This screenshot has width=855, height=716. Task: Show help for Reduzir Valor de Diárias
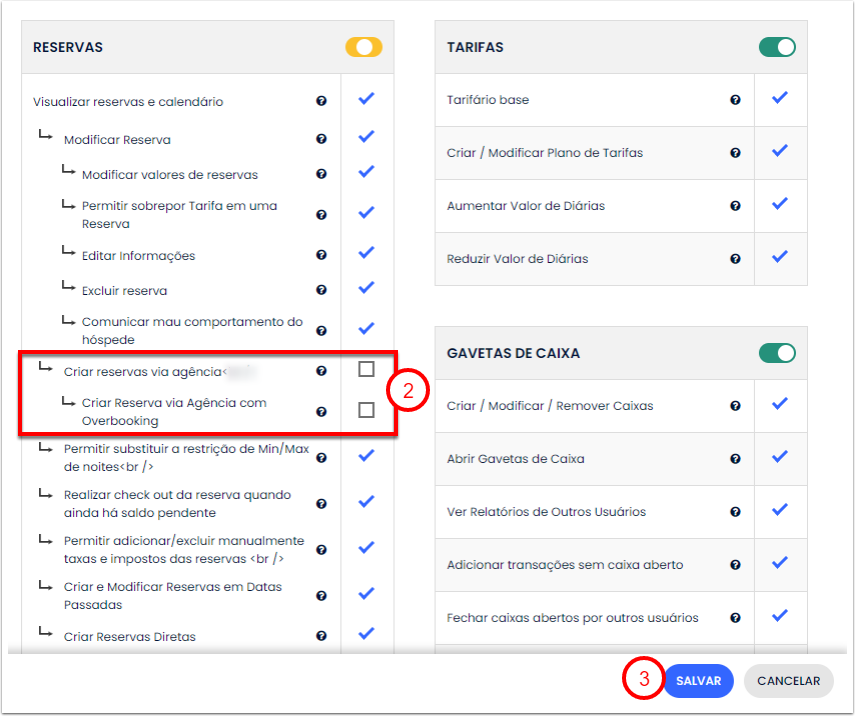(735, 259)
